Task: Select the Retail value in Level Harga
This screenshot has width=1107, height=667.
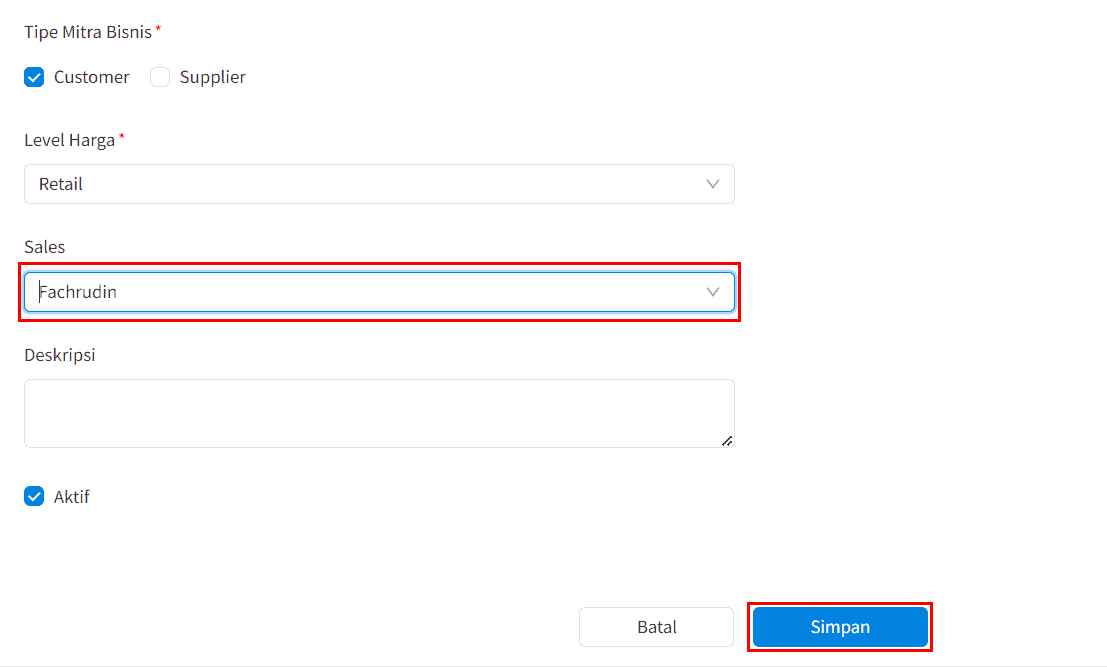Action: (x=61, y=184)
